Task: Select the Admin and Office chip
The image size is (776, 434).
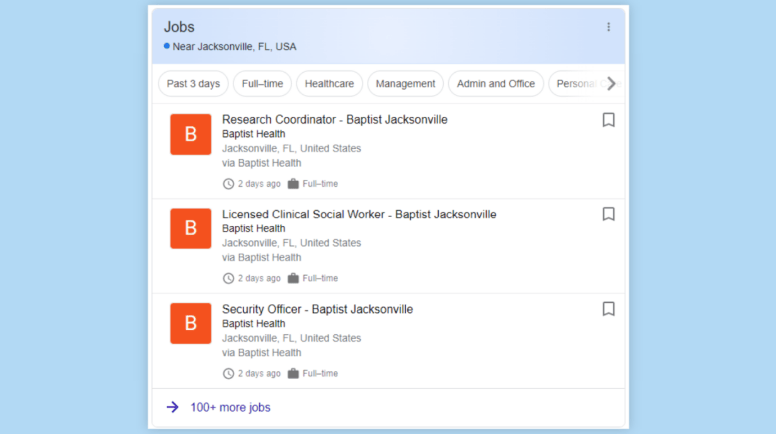Action: (495, 84)
